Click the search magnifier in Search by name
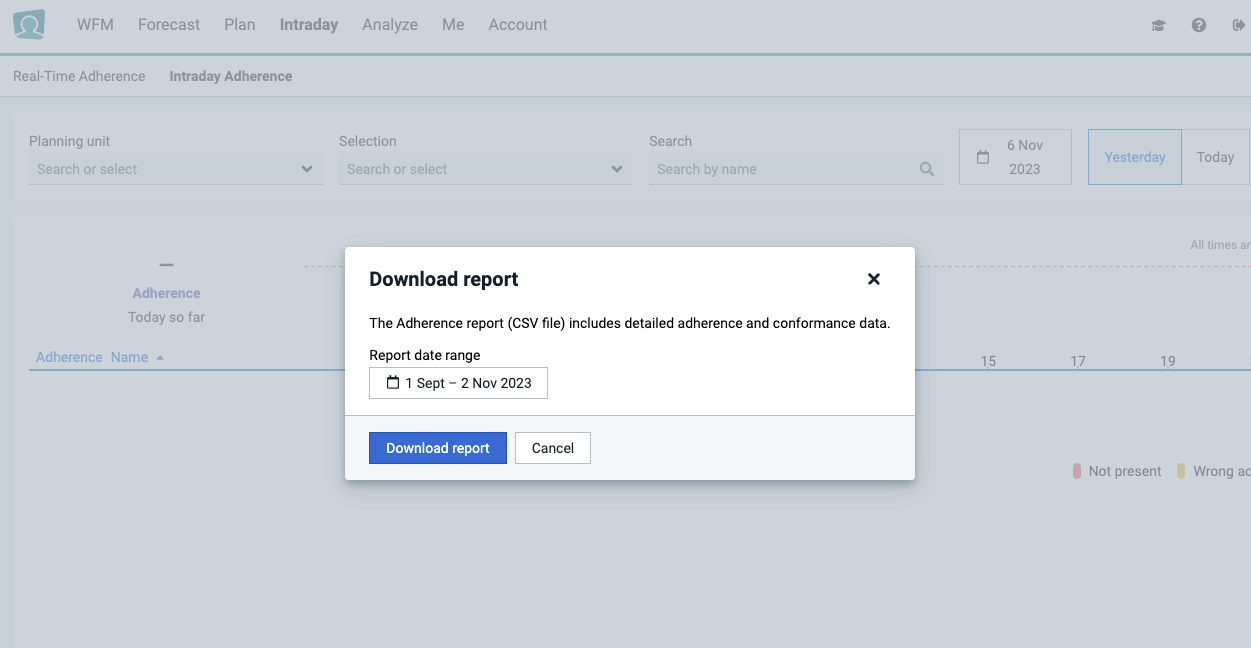Screen dimensions: 1251x648 click(x=926, y=169)
